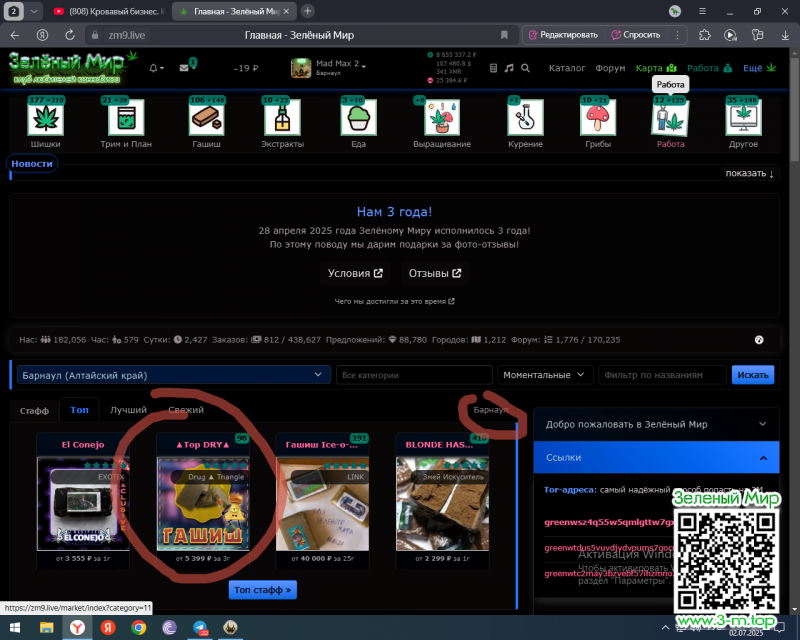Image resolution: width=800 pixels, height=640 pixels.
Task: Switch to the Лучший tab
Action: point(128,410)
